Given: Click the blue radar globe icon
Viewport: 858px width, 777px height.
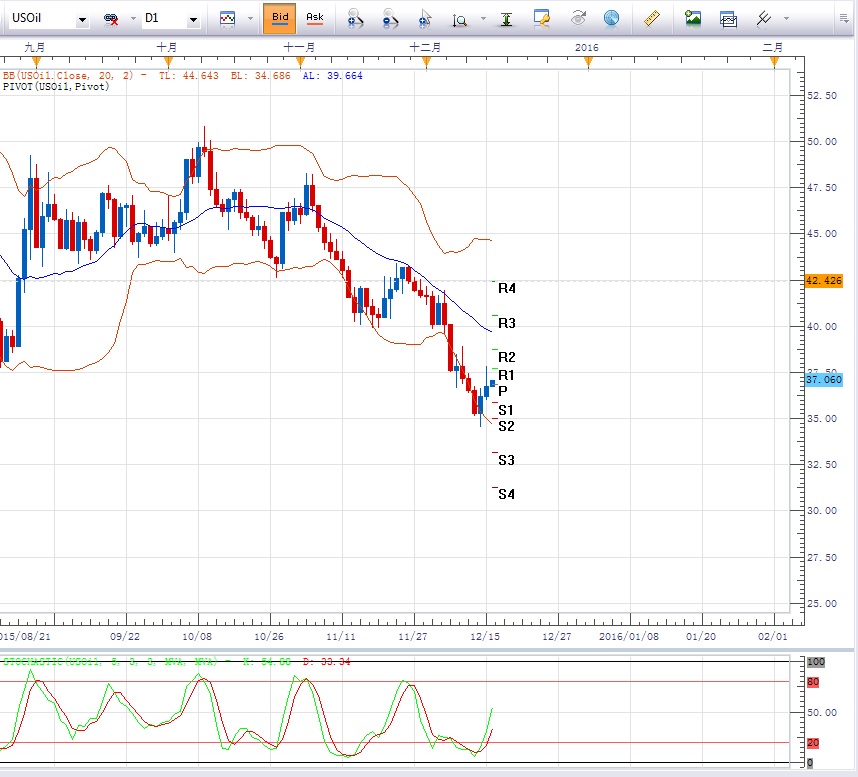Looking at the screenshot, I should tap(611, 18).
